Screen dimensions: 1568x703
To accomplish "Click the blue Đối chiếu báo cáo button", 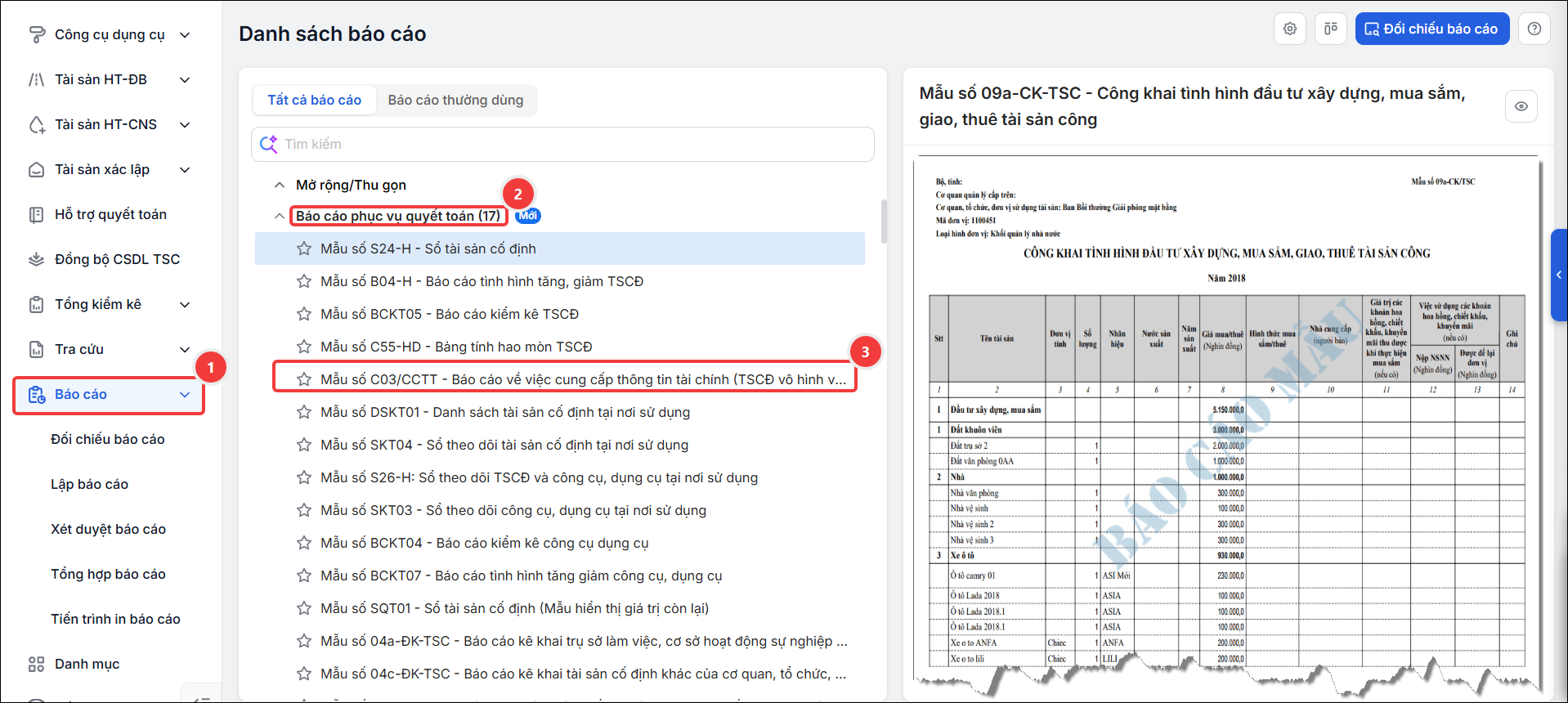I will click(x=1432, y=29).
